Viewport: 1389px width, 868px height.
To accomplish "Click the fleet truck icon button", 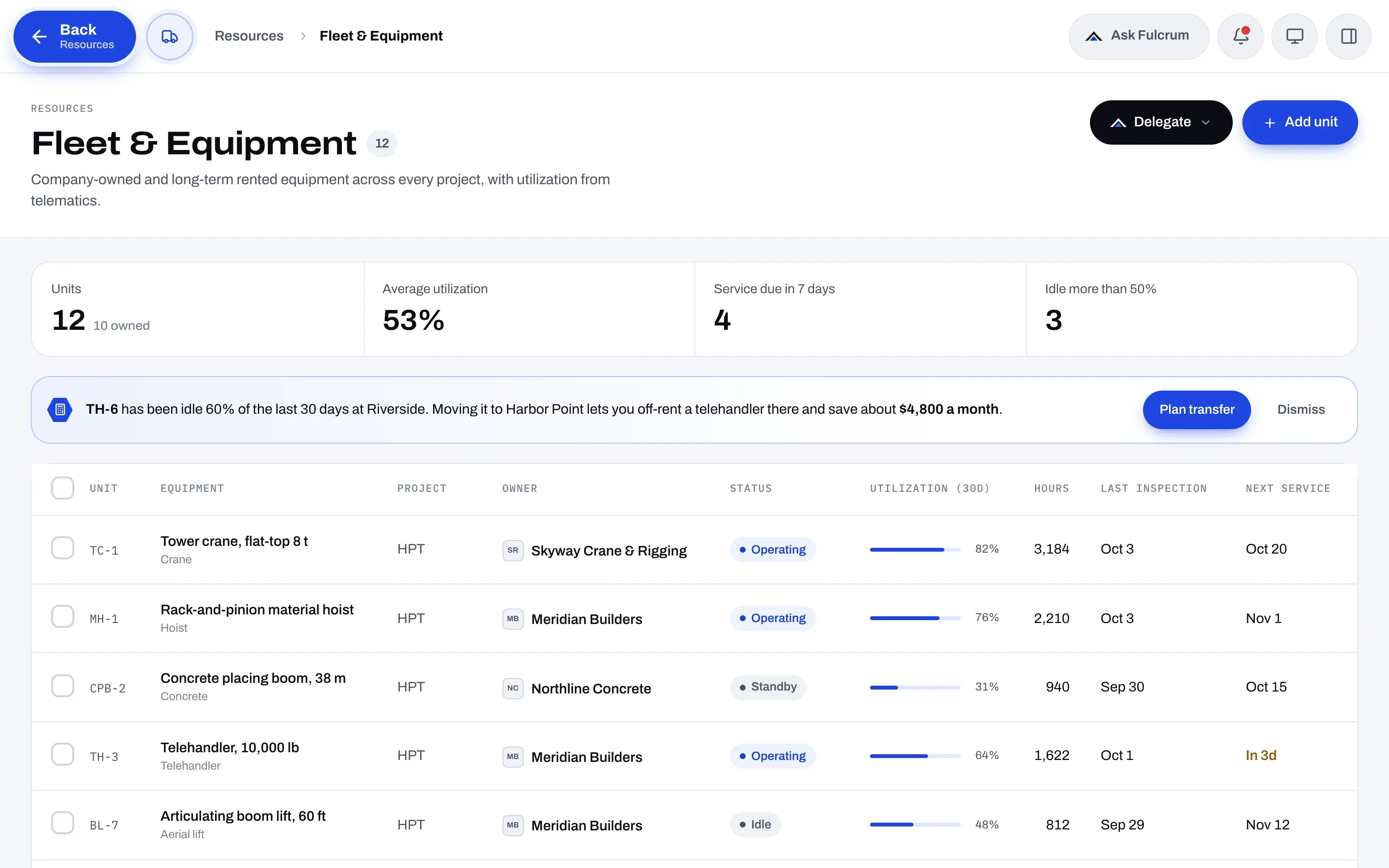I will (x=169, y=36).
